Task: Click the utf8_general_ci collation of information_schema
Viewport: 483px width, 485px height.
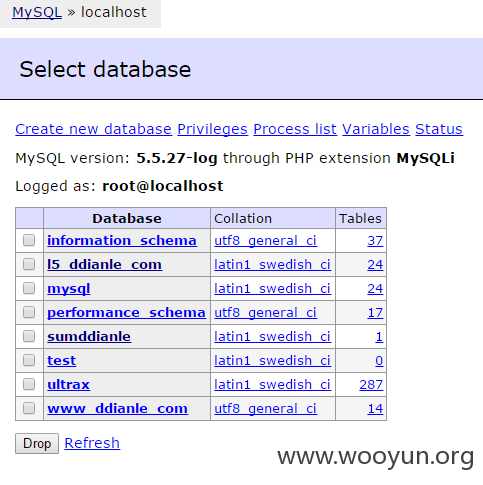Action: [x=265, y=241]
